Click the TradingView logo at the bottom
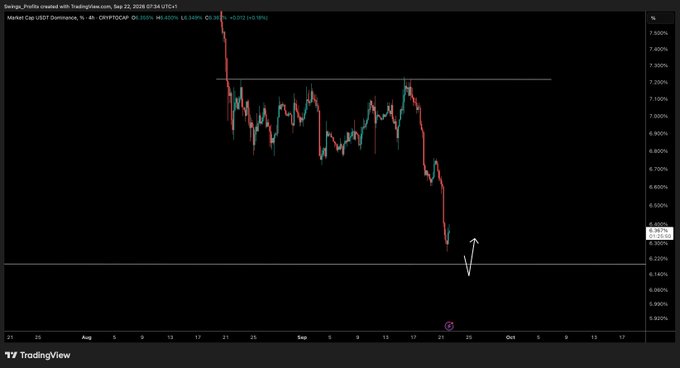The height and width of the screenshot is (368, 680). (x=38, y=355)
